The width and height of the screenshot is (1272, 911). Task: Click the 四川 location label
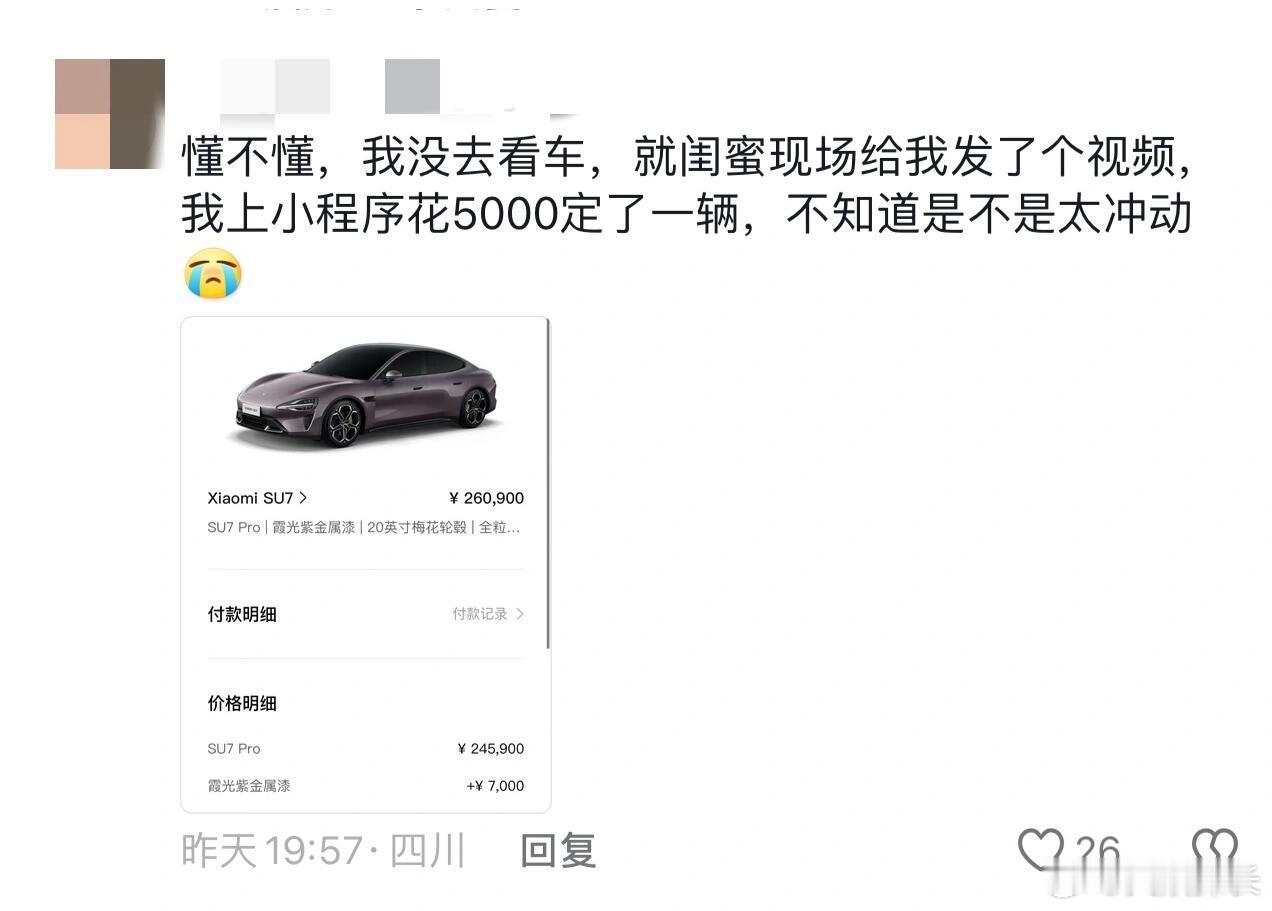427,851
